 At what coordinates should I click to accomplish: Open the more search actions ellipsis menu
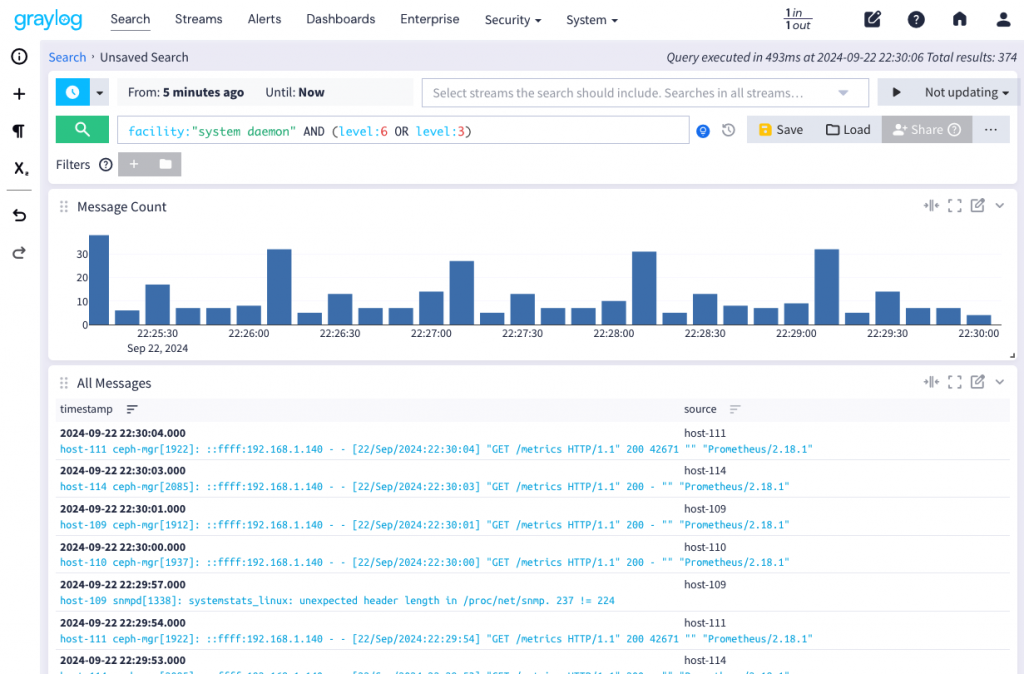[x=991, y=129]
